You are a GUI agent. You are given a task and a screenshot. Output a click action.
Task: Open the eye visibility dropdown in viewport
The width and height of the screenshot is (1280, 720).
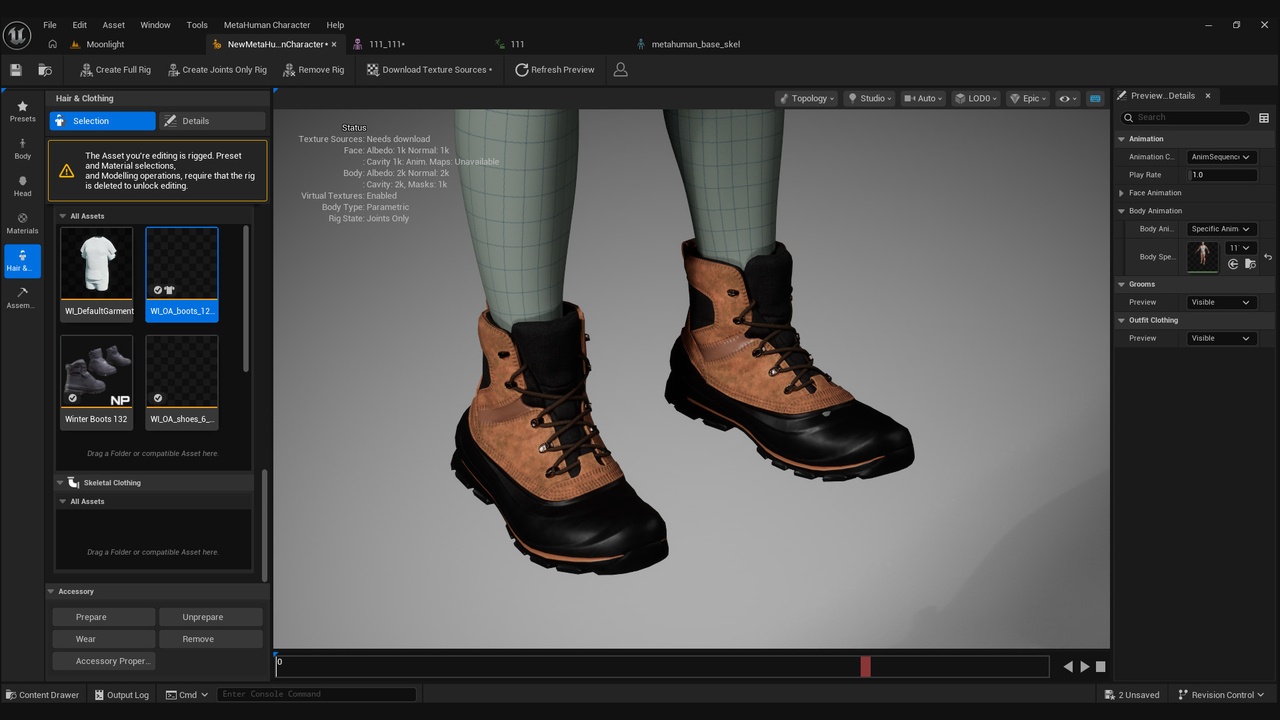click(x=1068, y=98)
